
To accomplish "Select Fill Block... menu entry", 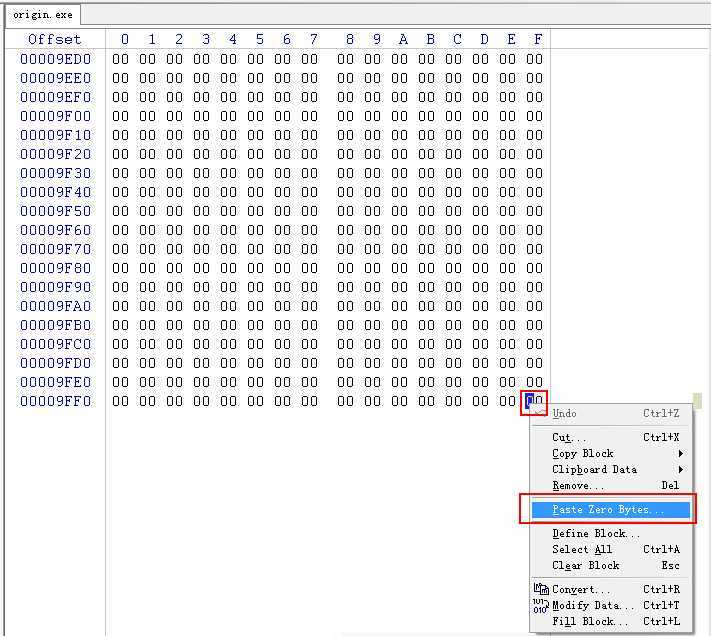I will point(612,621).
